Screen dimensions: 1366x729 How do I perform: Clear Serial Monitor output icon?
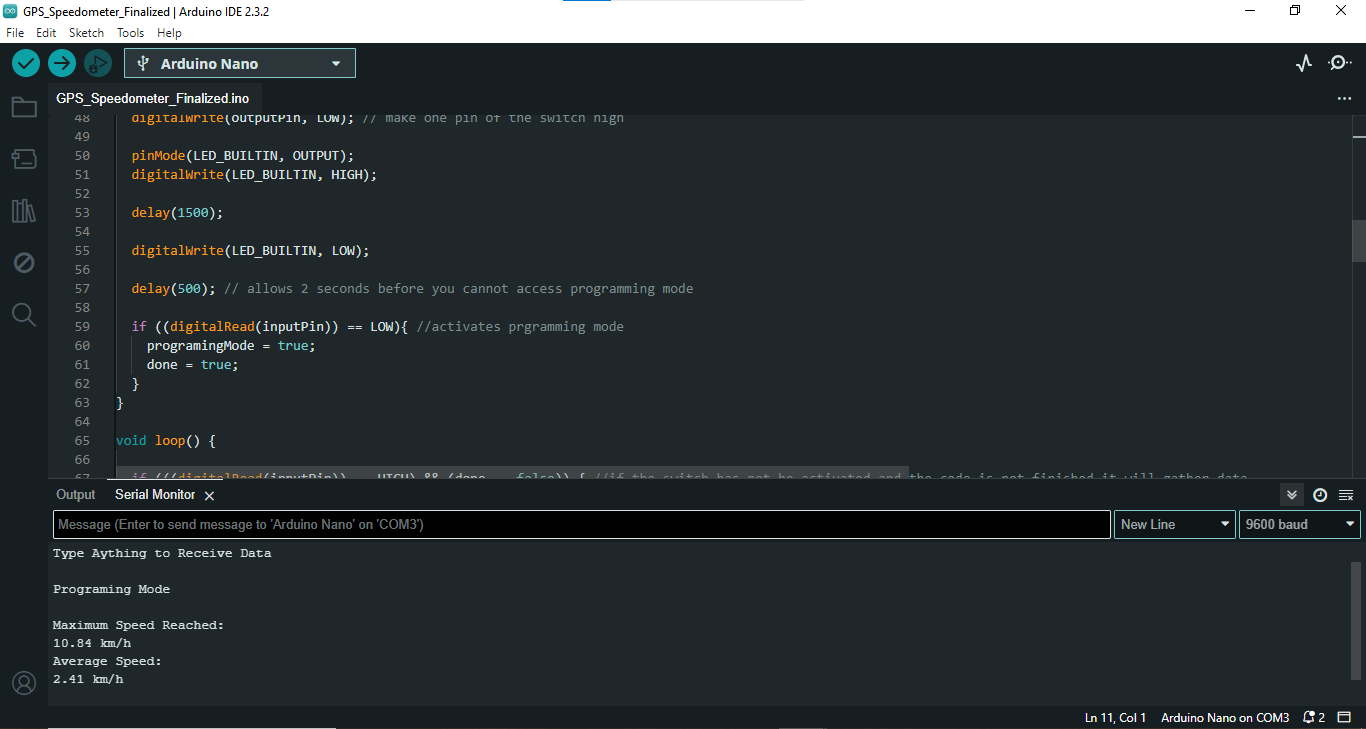[x=1346, y=495]
